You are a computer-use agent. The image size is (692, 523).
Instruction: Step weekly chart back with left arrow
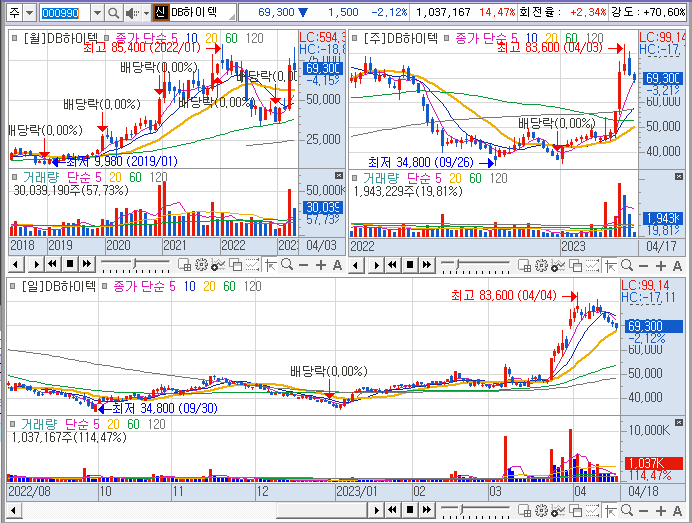click(x=356, y=265)
